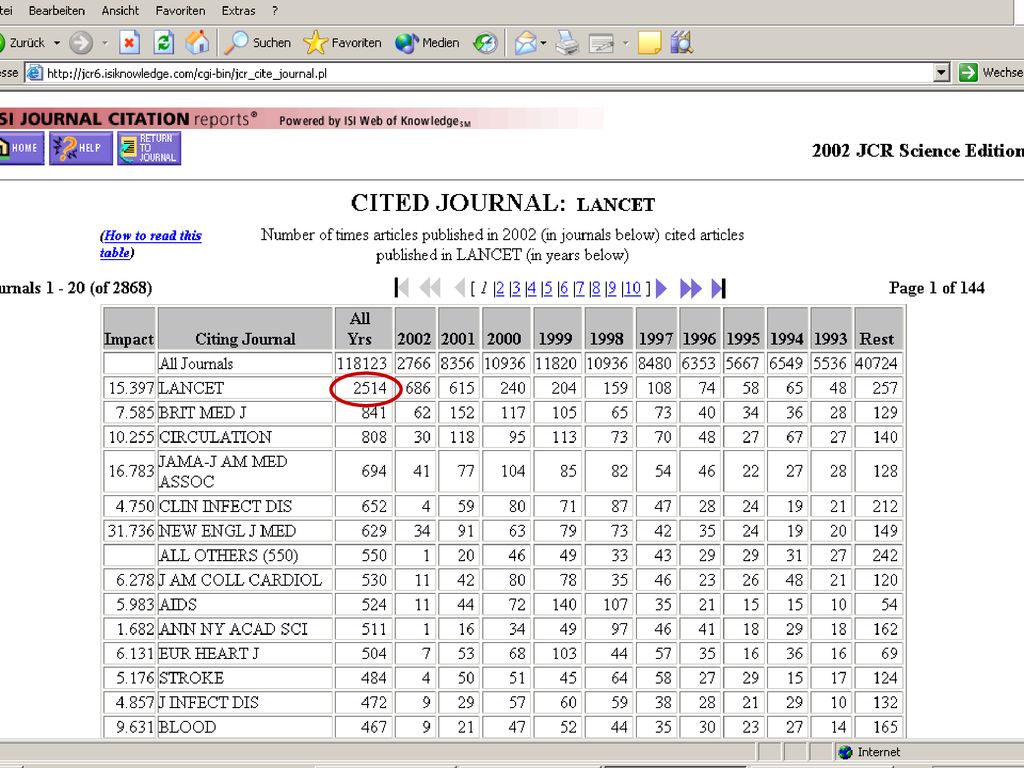This screenshot has height=768, width=1024.
Task: Go to results page 10
Action: 632,289
